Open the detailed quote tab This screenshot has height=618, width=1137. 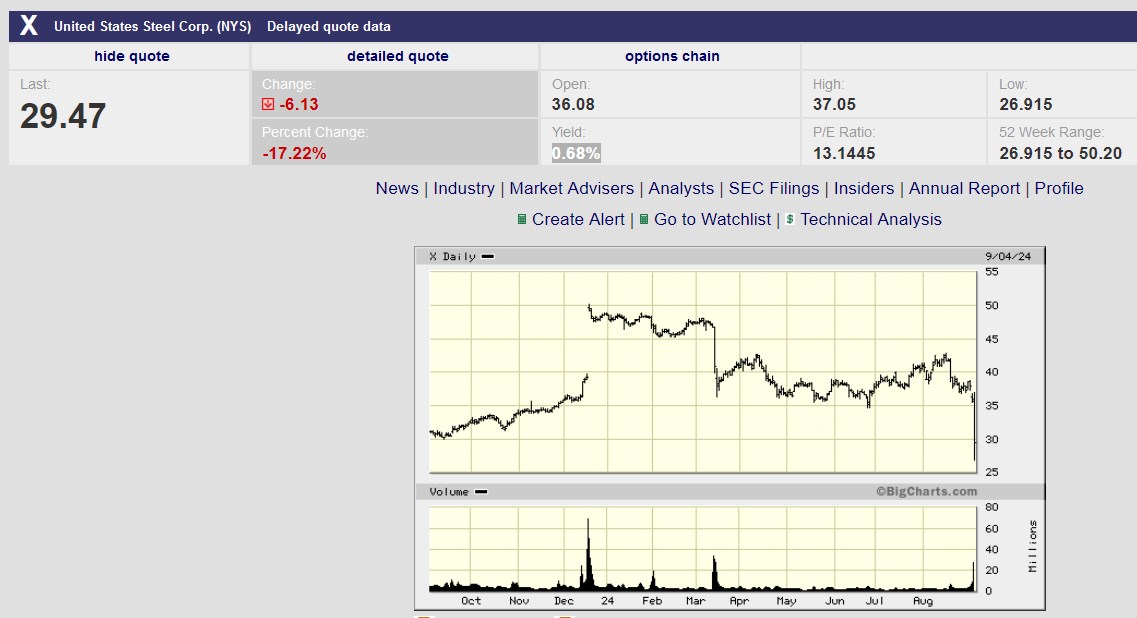[x=397, y=56]
